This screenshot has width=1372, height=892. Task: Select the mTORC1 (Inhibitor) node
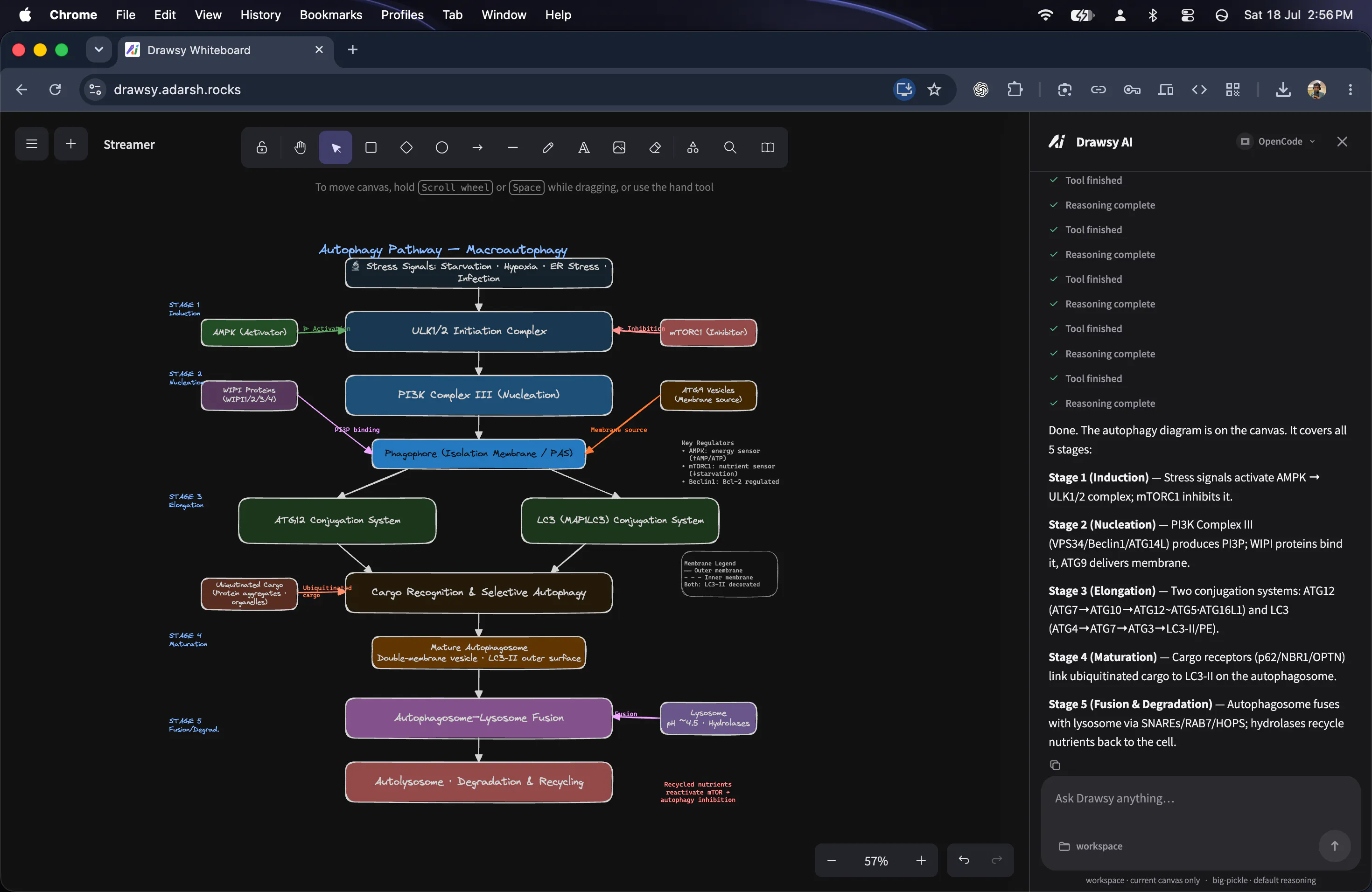[x=708, y=333]
